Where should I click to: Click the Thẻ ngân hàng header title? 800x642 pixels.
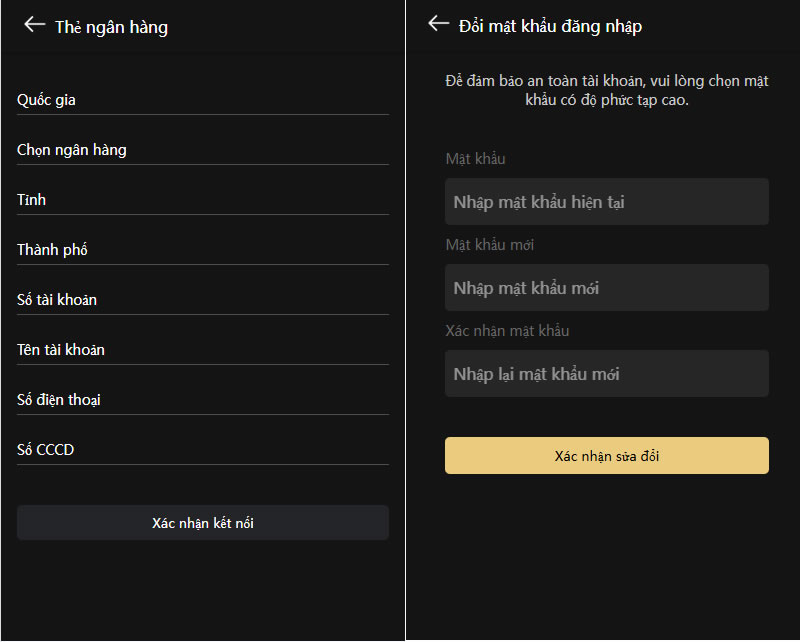pos(111,27)
